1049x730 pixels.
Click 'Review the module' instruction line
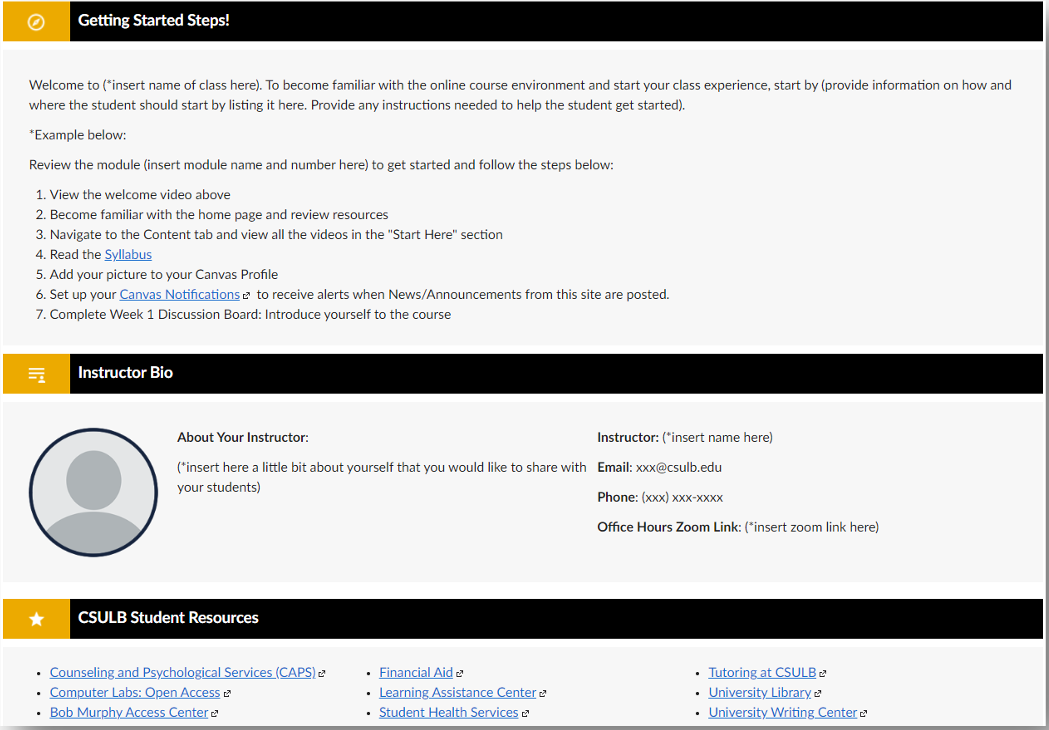321,165
